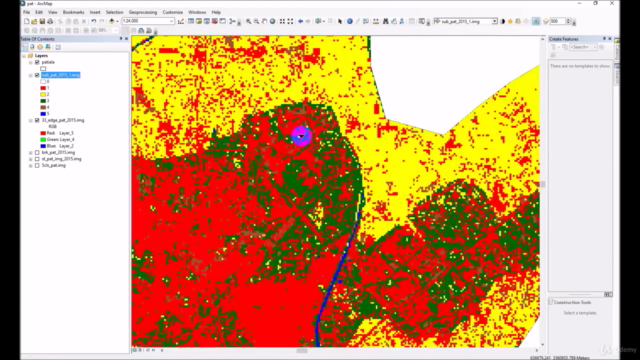The image size is (640, 360).
Task: Collapse the 33_edge_pat_2015.img layer legend
Action: 31,120
